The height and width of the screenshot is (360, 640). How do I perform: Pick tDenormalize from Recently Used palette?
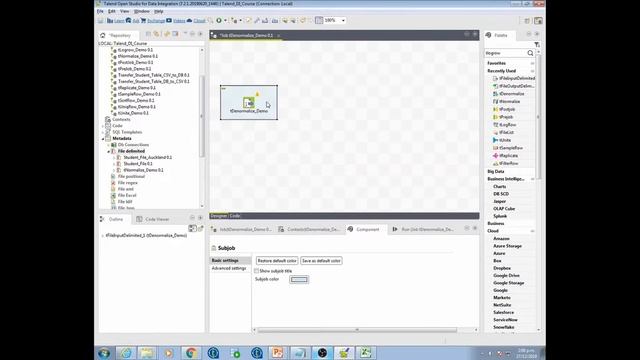tap(509, 94)
